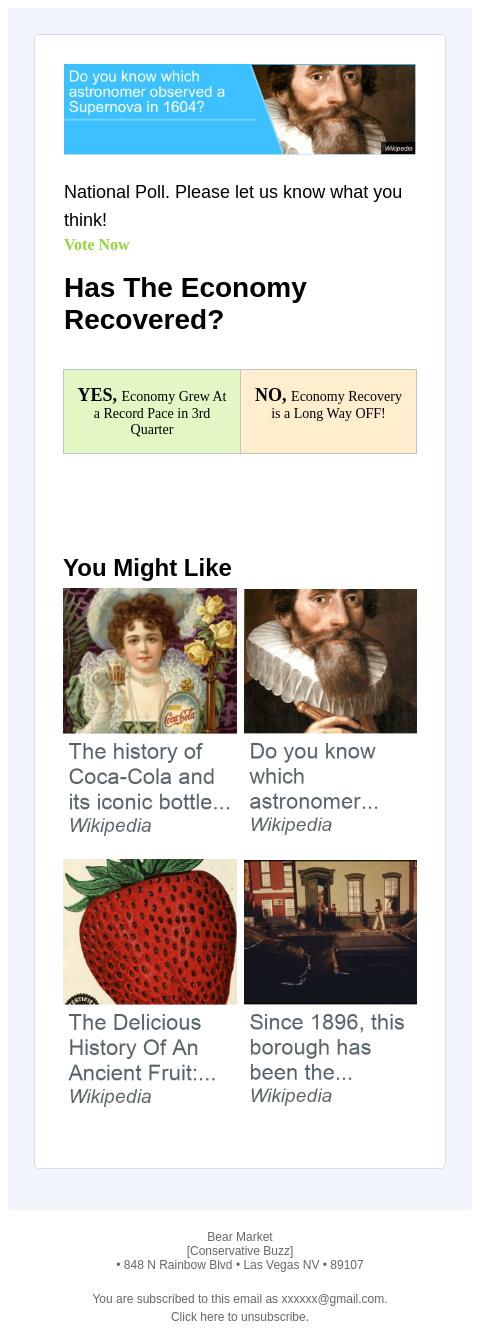Read 'Do you know which astronomer' article
Viewport: 480px width, 1334px height.
click(x=313, y=776)
